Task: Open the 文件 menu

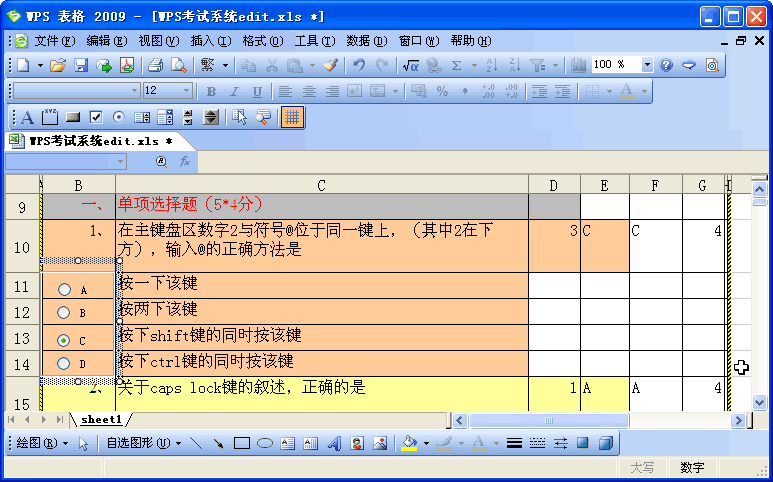Action: click(55, 41)
